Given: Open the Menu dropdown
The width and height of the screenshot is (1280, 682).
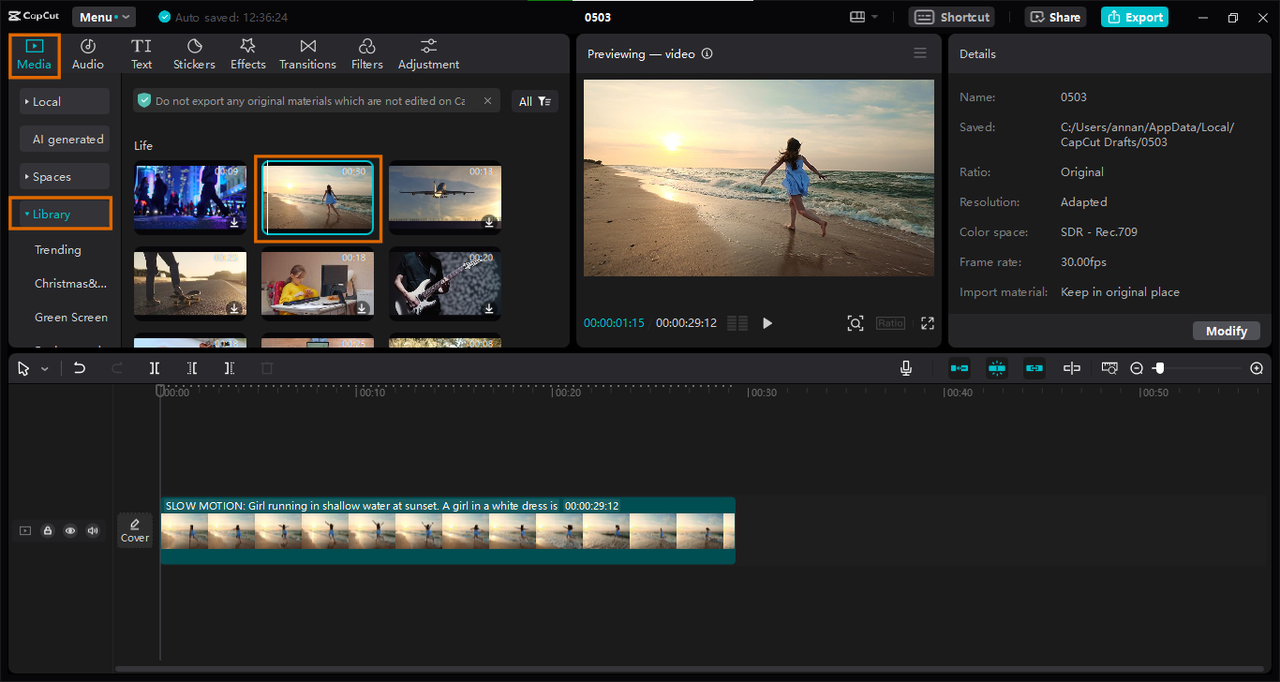Looking at the screenshot, I should 103,17.
